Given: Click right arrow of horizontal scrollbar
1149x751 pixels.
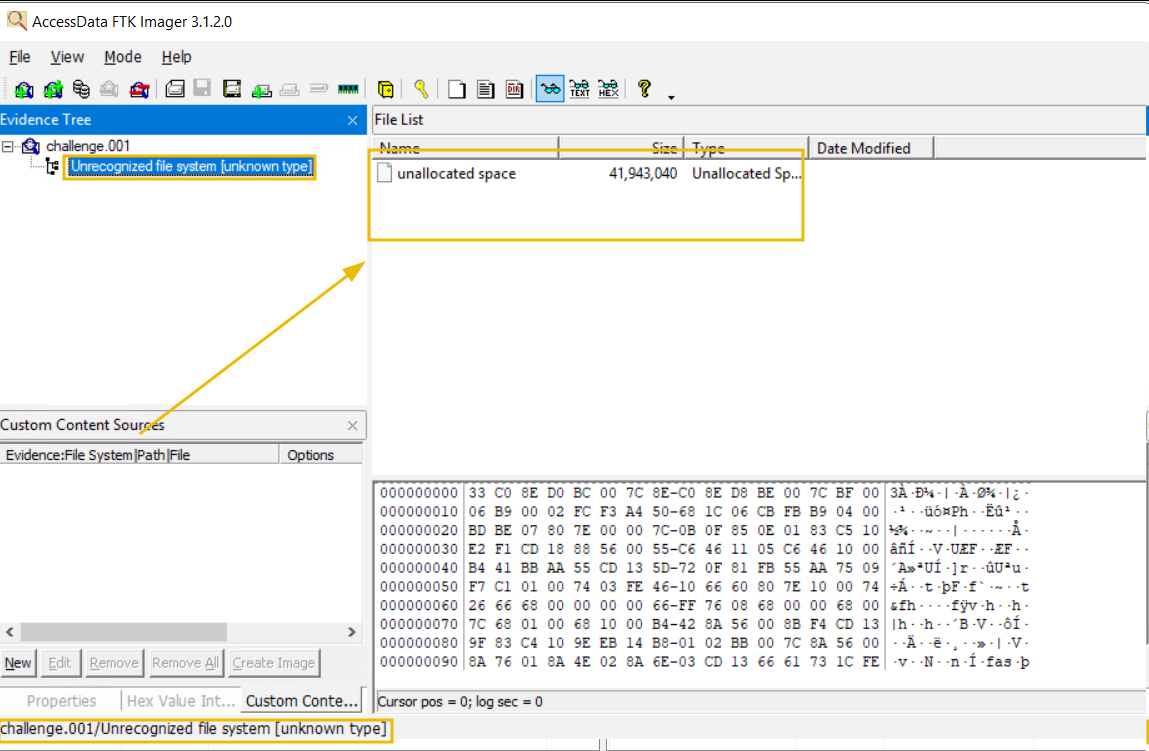Looking at the screenshot, I should 352,632.
